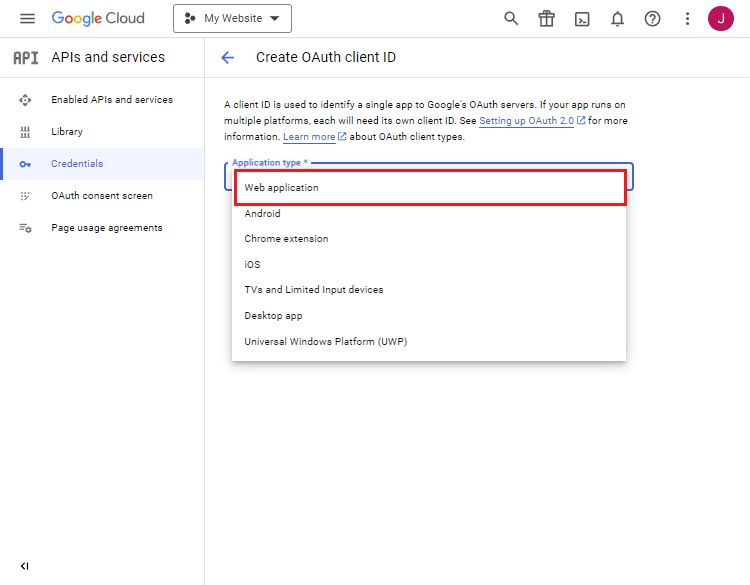750x585 pixels.
Task: Go back using the blue arrow
Action: tap(228, 58)
